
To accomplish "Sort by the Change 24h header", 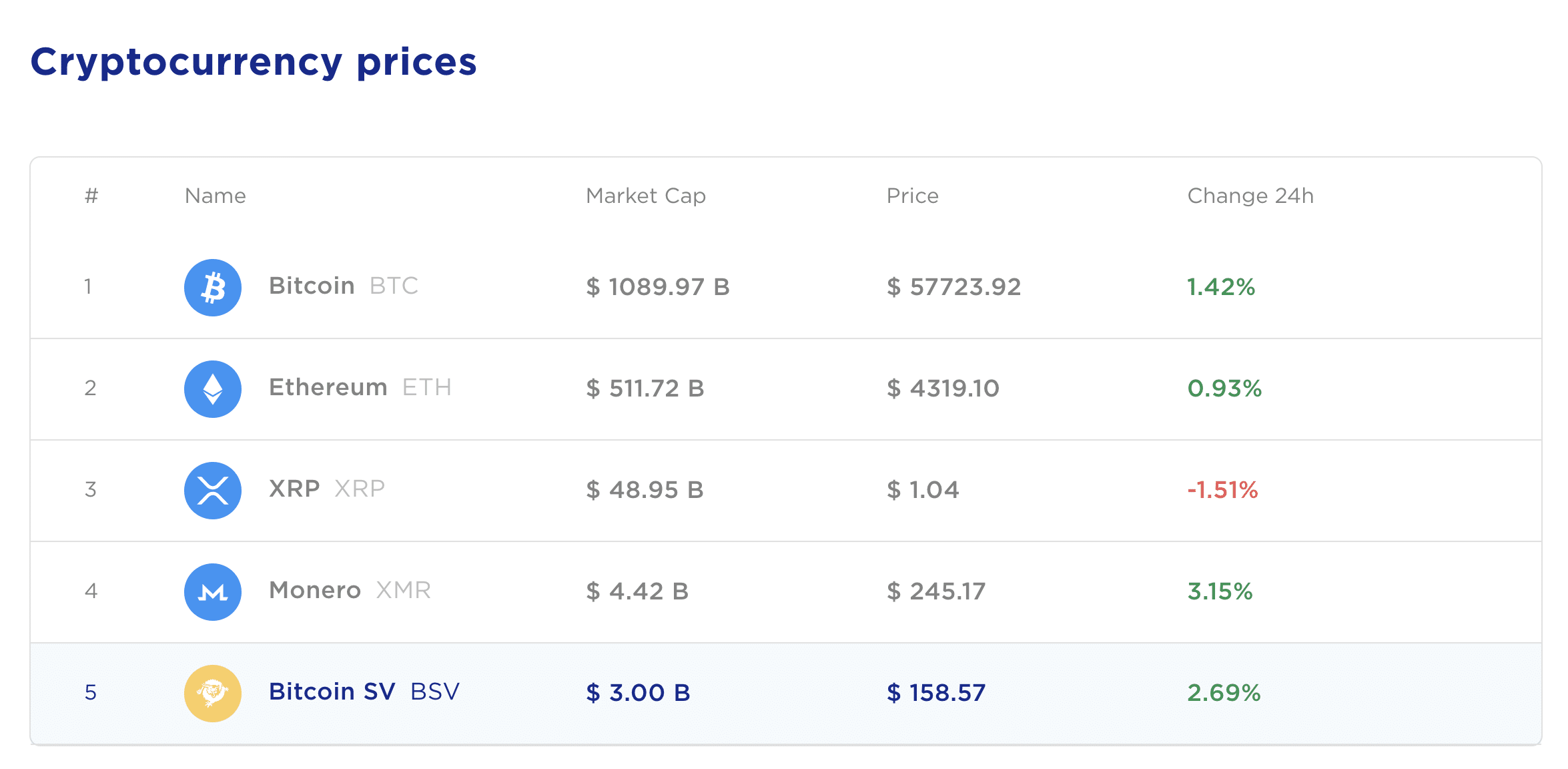I will 1250,196.
